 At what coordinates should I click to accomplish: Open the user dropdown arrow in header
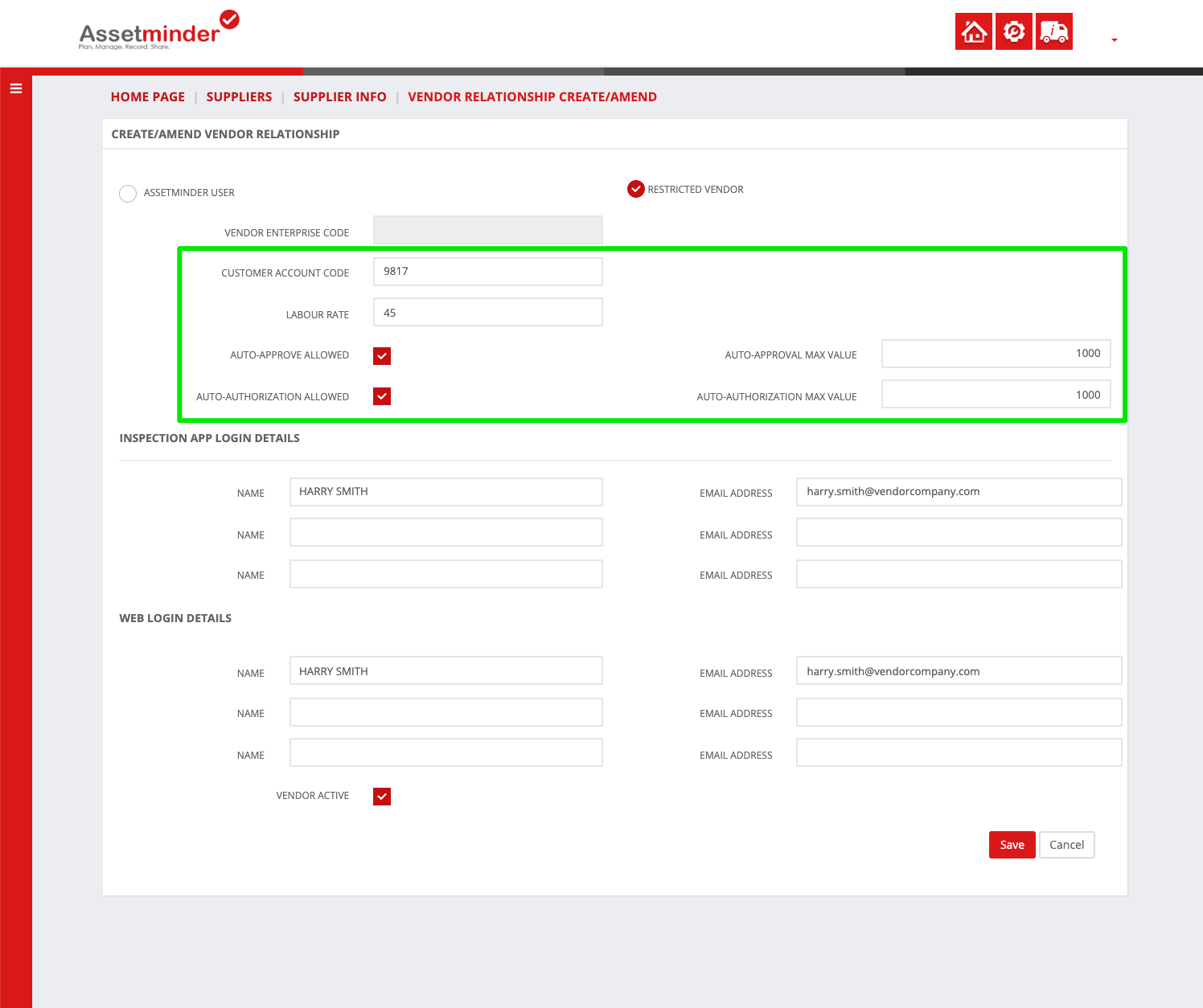1115,40
